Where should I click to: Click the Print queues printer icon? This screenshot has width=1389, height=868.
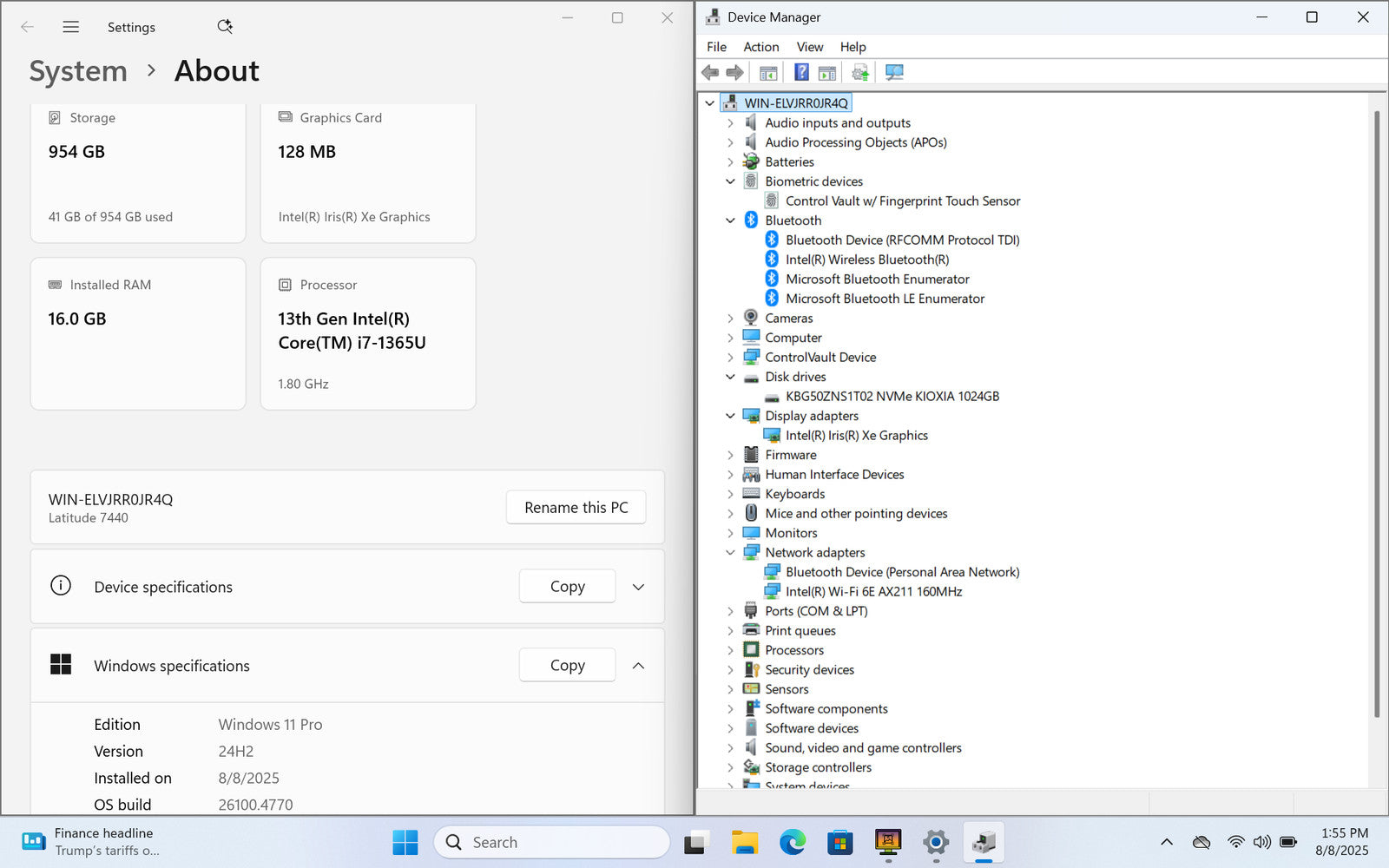click(751, 630)
